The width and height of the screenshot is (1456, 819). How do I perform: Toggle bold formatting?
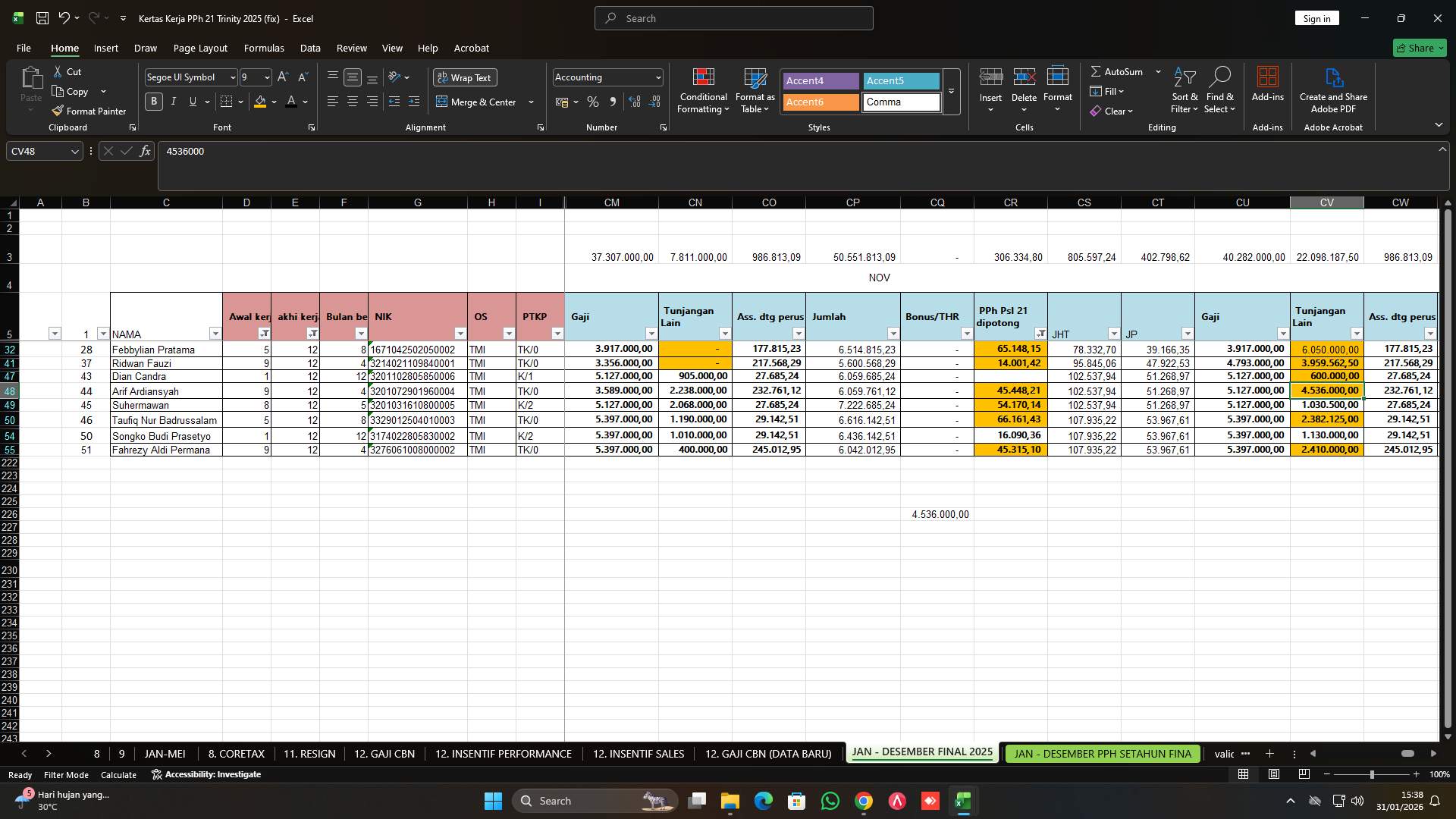(153, 101)
